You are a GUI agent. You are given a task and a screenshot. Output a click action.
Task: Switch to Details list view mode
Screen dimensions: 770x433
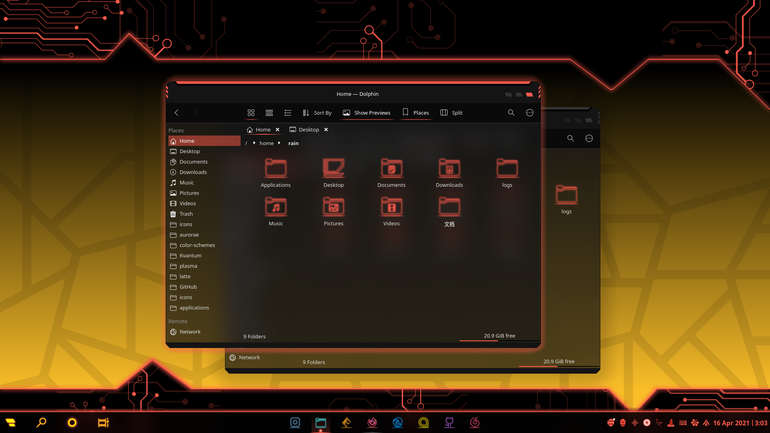288,113
